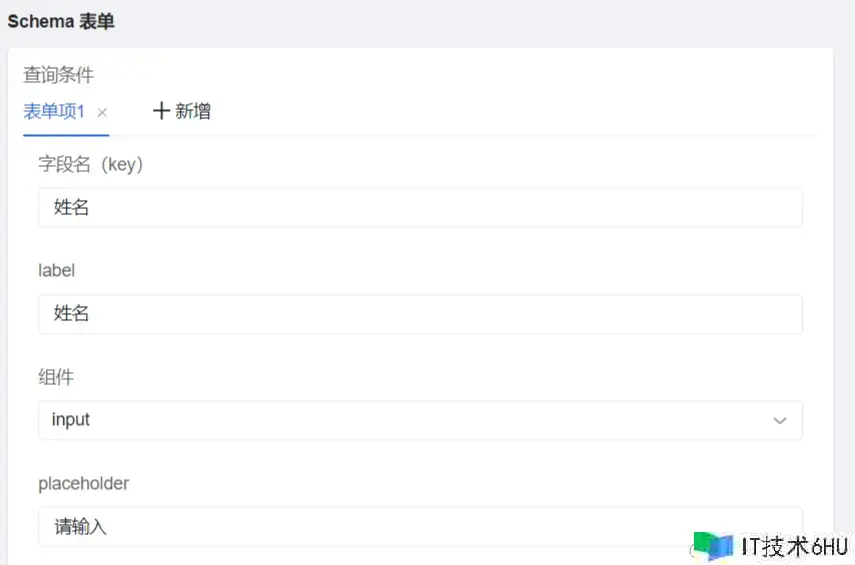Focus the placeholder input containing 请输入
Viewport: 855px width, 565px height.
420,527
